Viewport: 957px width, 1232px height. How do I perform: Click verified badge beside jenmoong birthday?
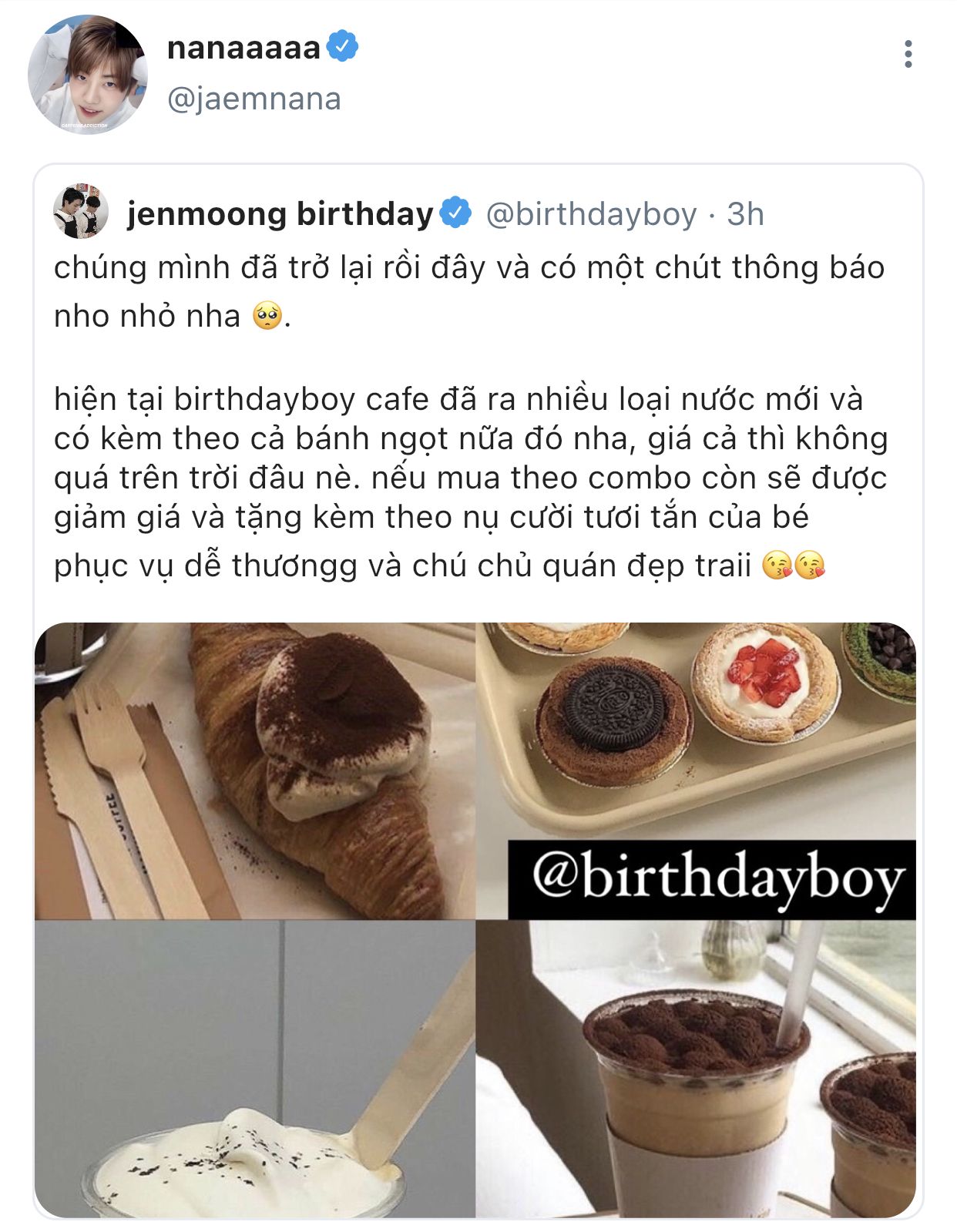456,213
